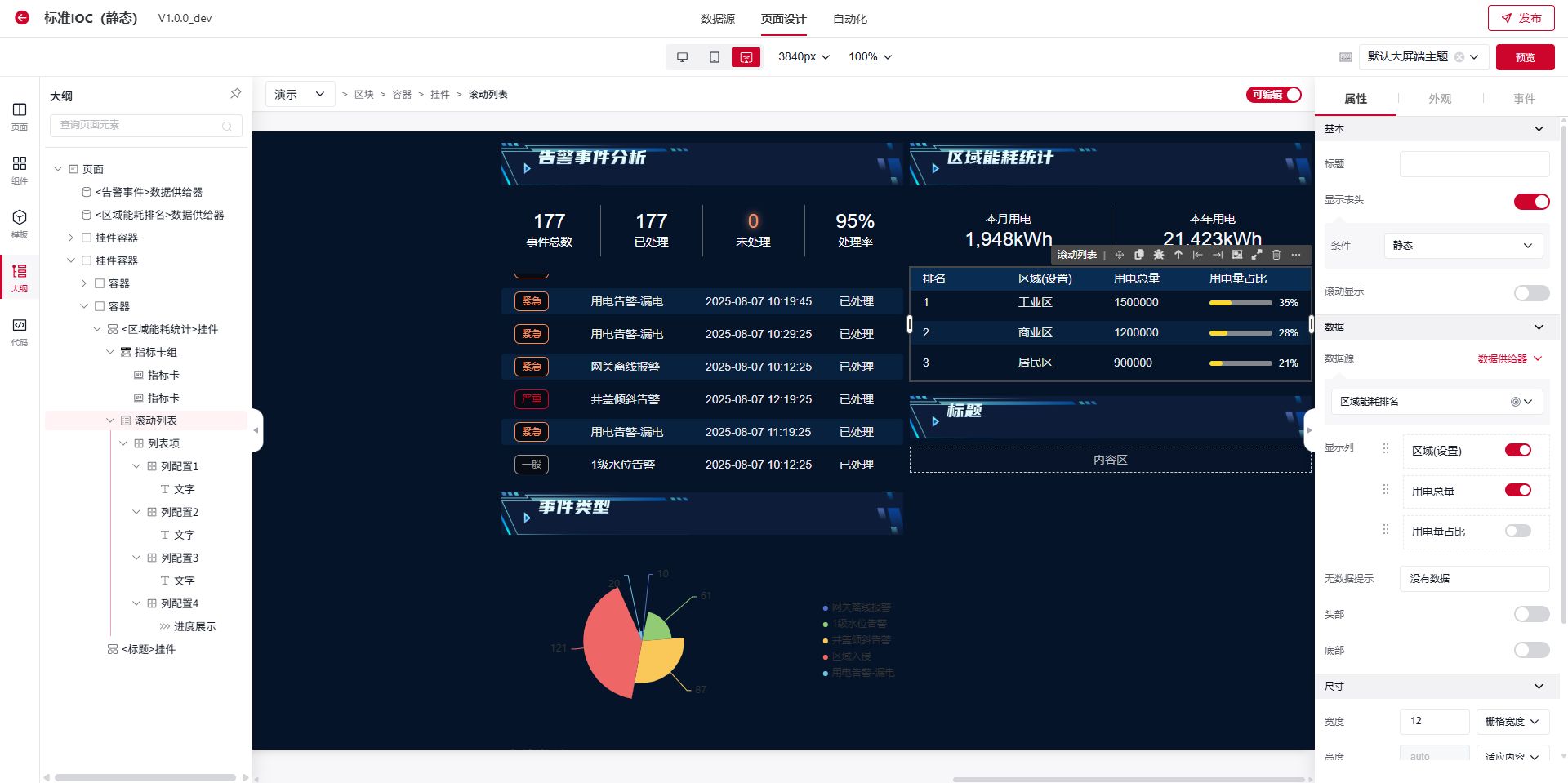Click the bug debug icon in floating toolbar

click(x=1159, y=255)
